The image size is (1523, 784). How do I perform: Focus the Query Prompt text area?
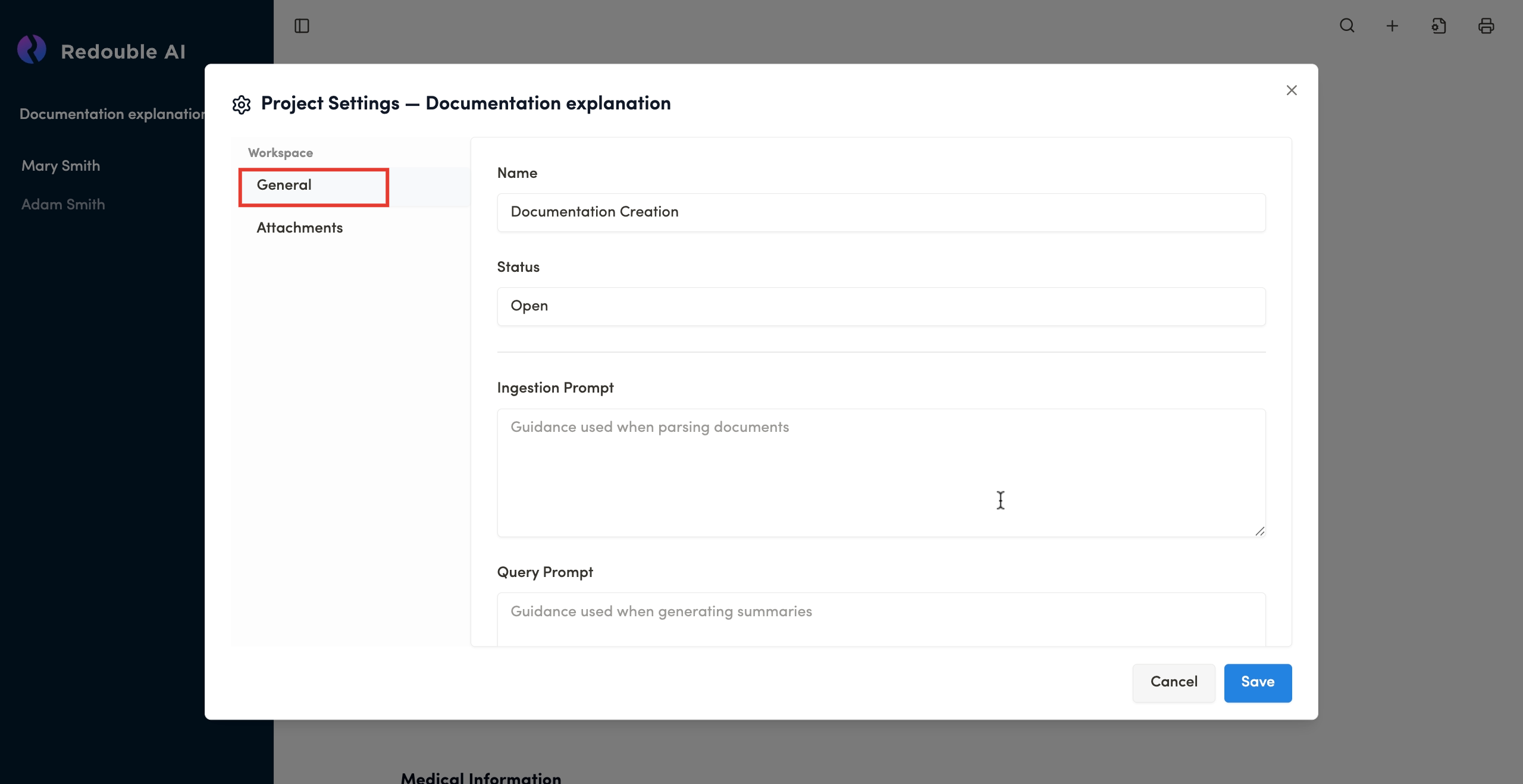(x=880, y=619)
